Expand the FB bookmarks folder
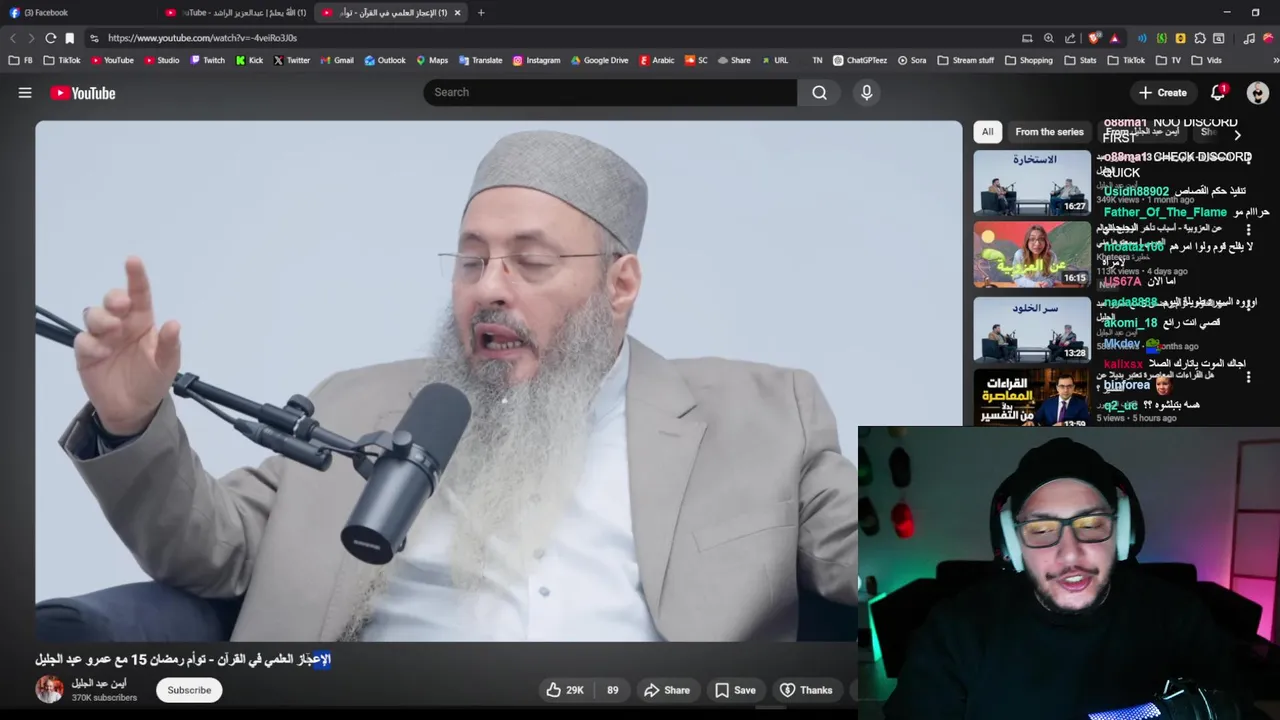The image size is (1280, 720). 21,60
